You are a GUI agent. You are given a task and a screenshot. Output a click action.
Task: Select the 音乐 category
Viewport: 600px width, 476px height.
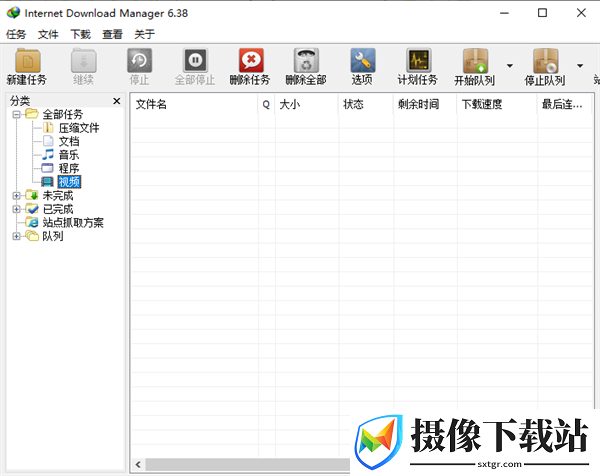69,155
